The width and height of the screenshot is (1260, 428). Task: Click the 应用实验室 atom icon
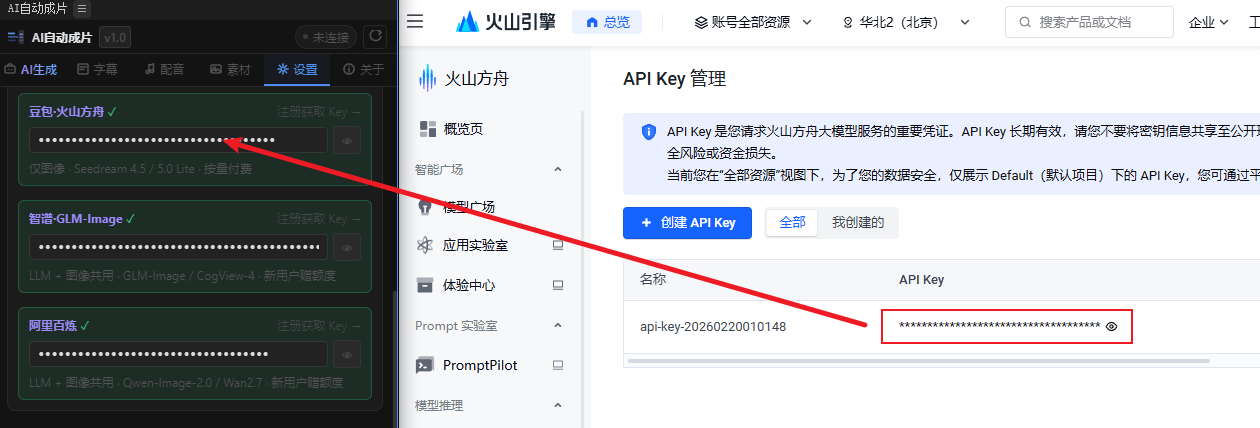(x=426, y=245)
